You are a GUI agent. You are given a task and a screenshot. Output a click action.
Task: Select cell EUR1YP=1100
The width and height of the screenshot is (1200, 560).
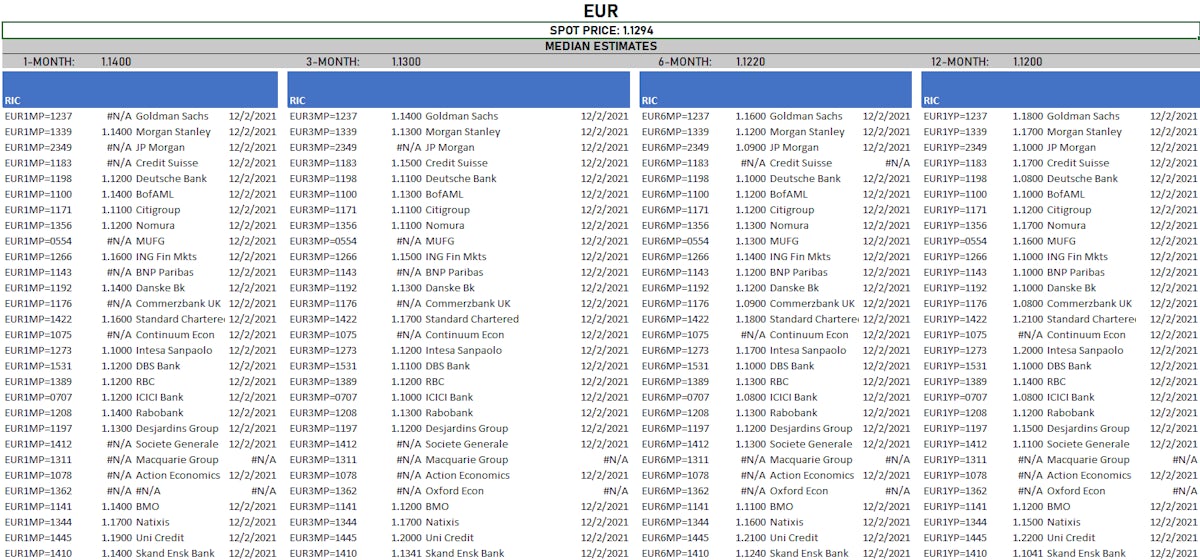(955, 194)
